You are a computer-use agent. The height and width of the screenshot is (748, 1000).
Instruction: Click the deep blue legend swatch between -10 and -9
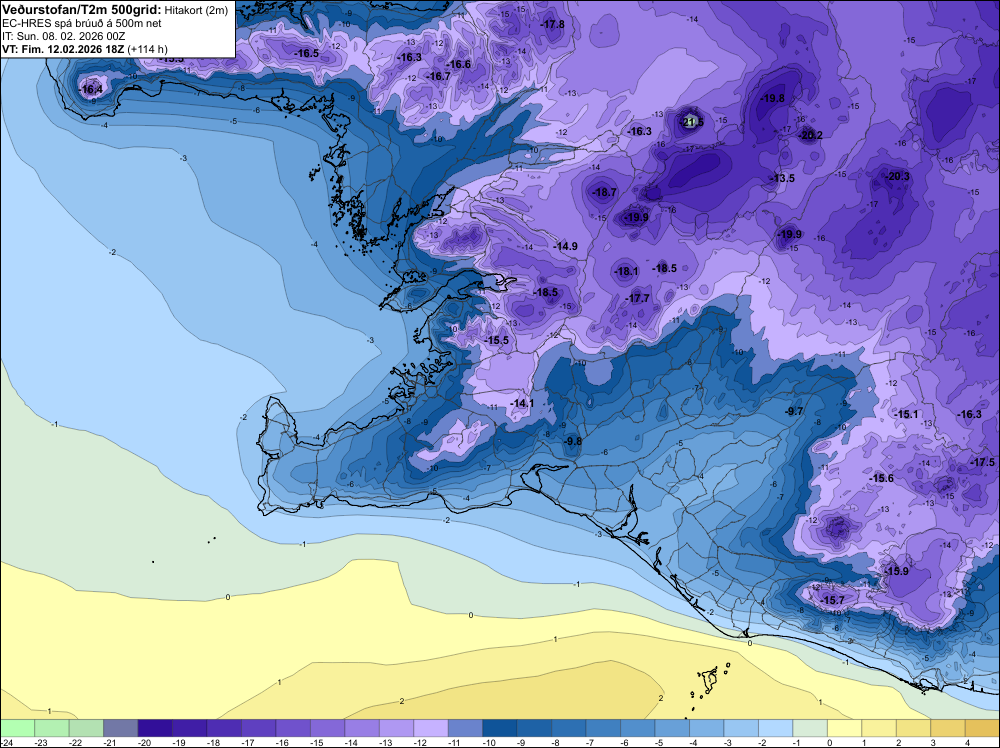[x=499, y=728]
